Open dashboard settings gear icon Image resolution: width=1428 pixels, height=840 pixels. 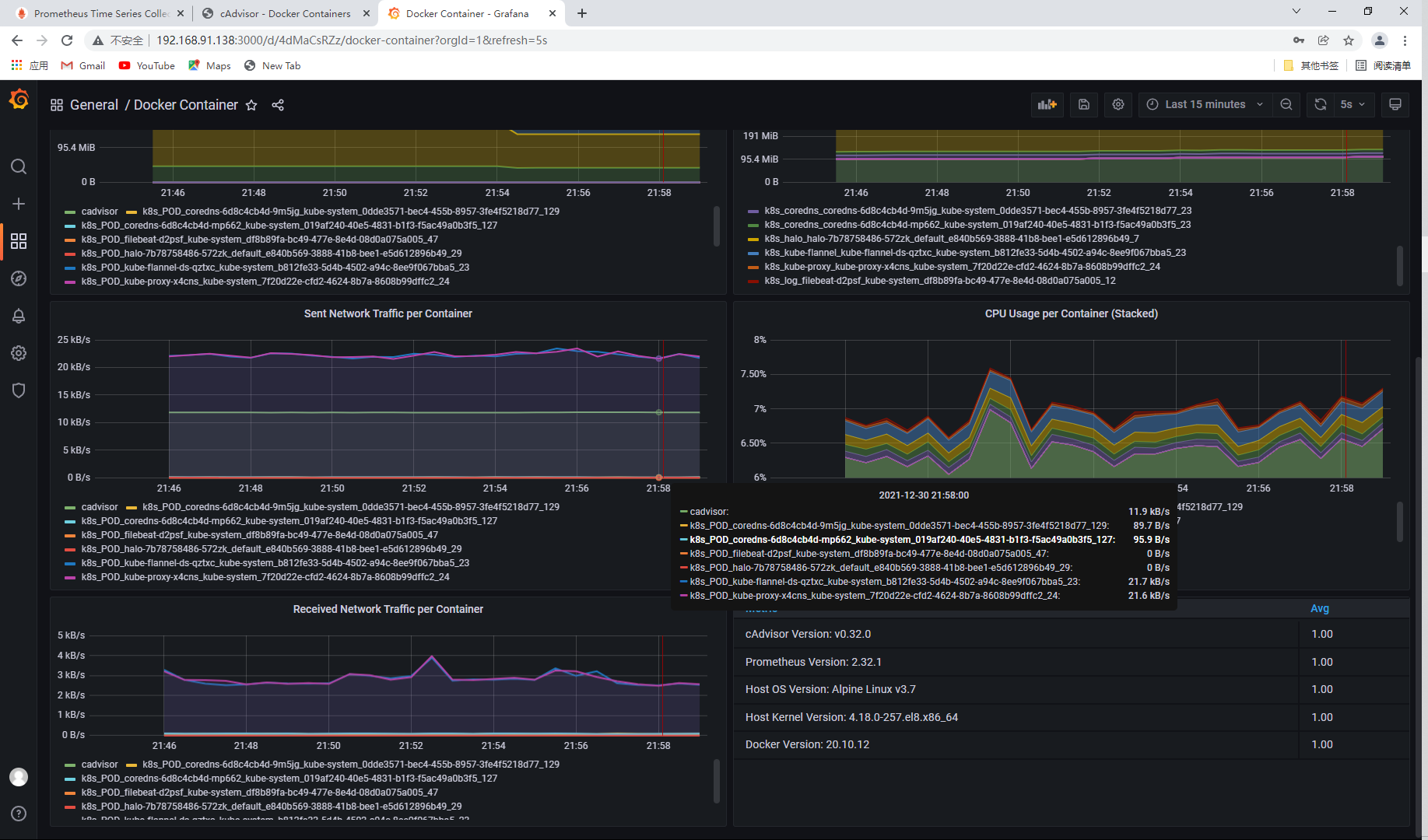(x=1118, y=104)
